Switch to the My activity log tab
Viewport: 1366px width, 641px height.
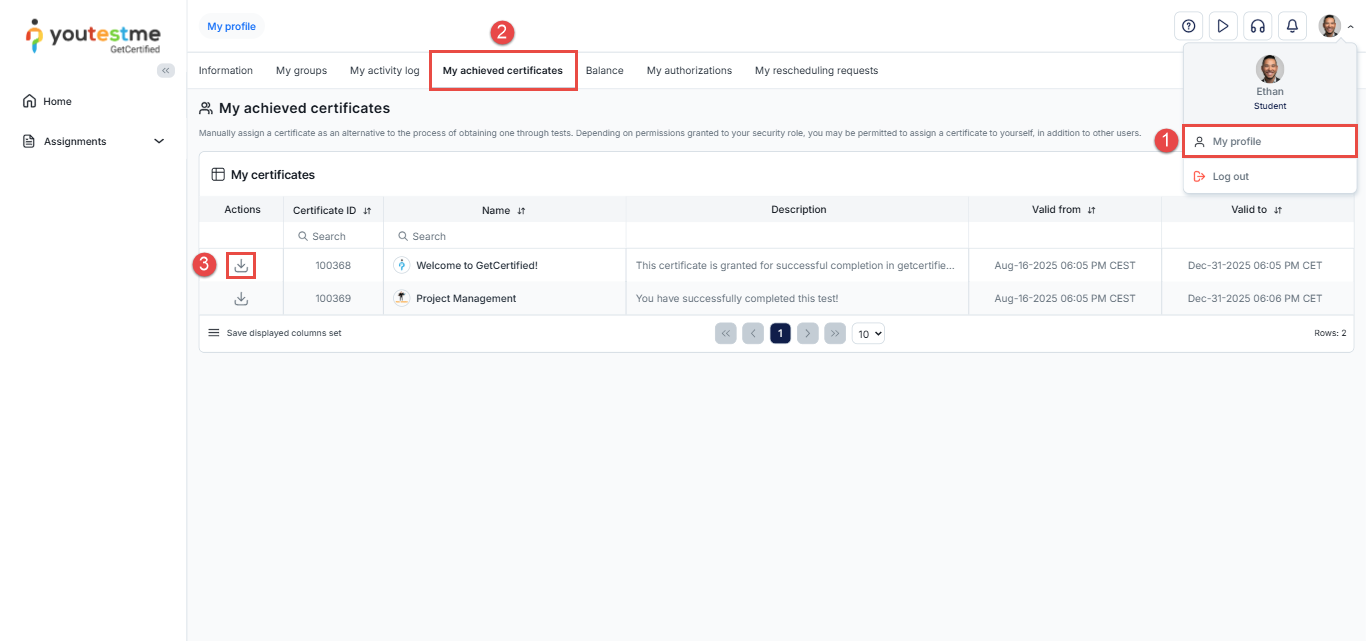(x=384, y=71)
